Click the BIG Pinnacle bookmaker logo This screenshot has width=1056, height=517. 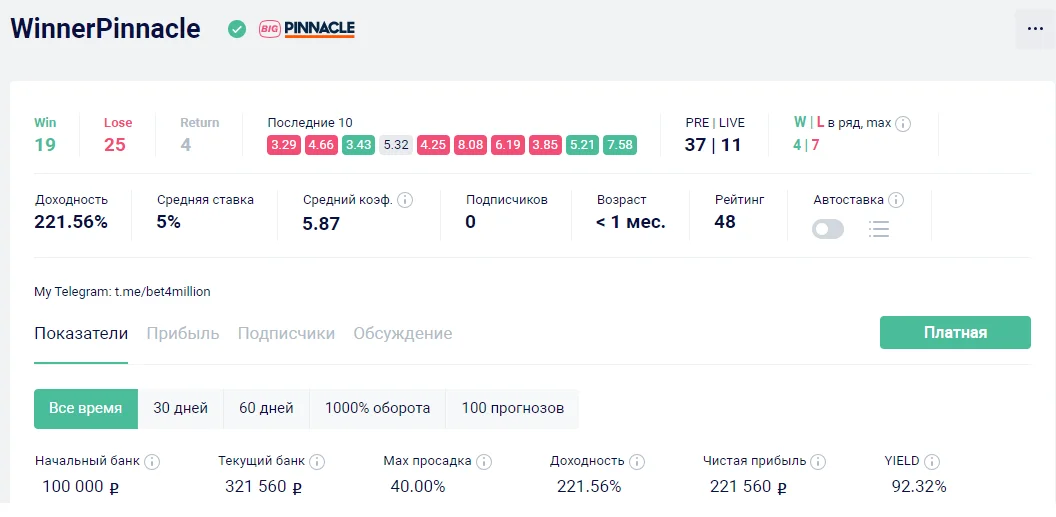coord(307,29)
